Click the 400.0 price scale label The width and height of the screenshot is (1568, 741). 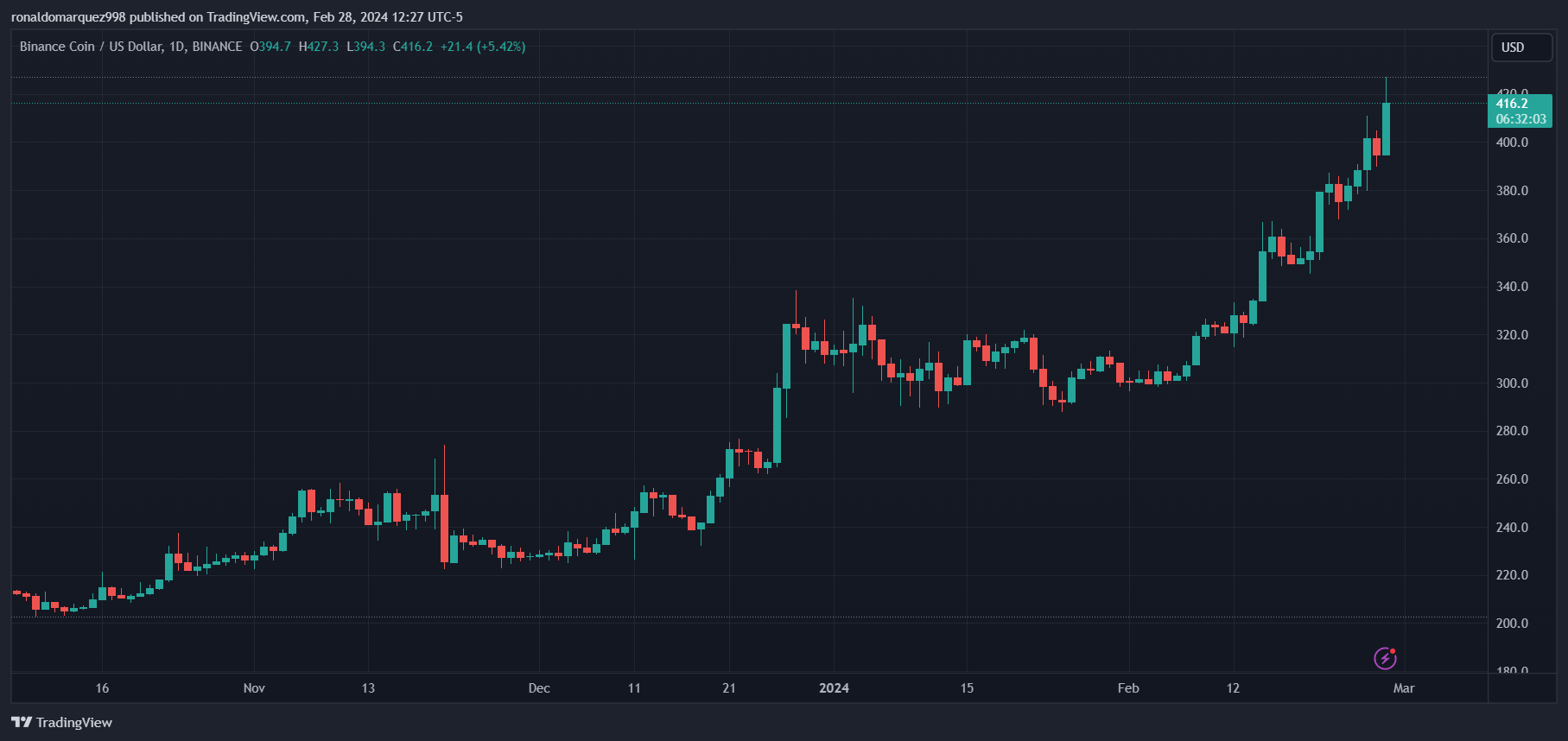point(1512,142)
